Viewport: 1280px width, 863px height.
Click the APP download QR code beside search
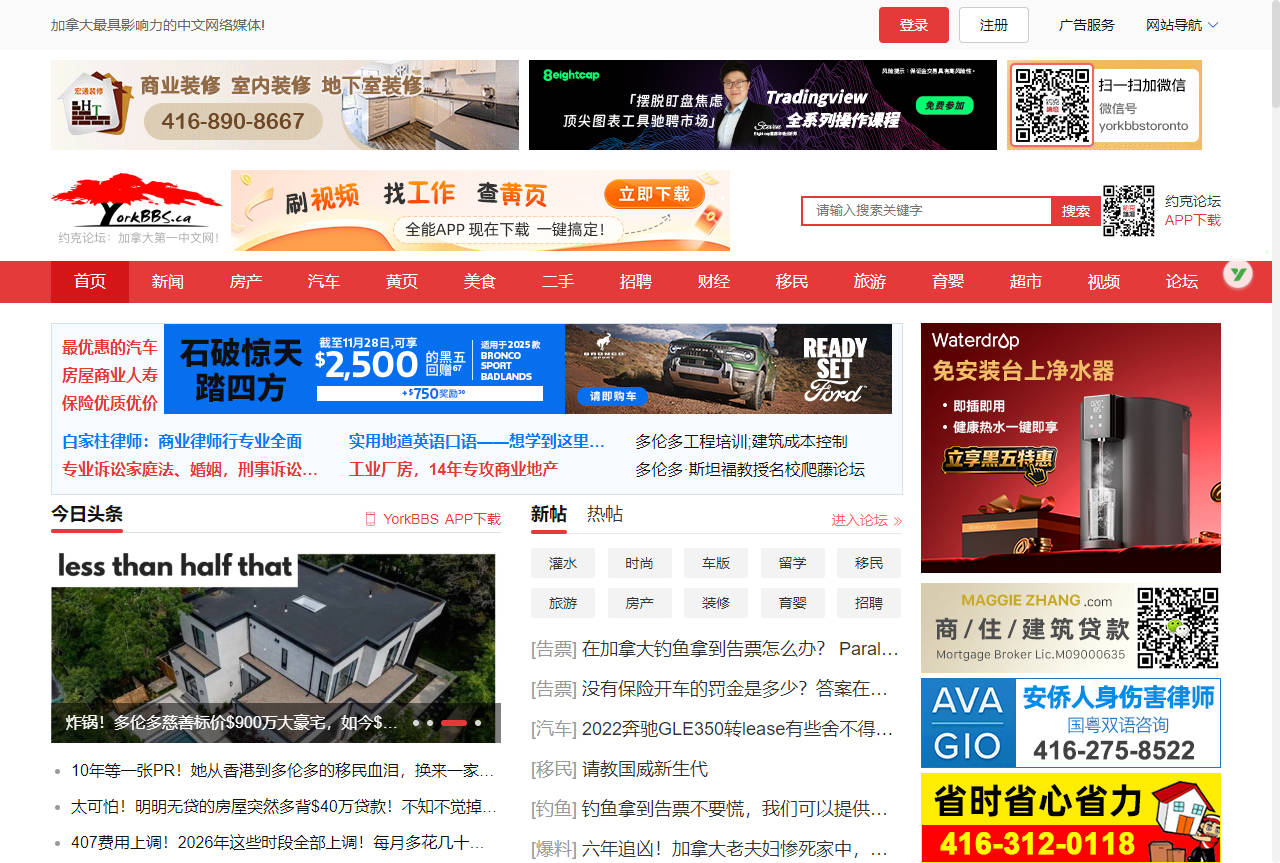[x=1128, y=211]
